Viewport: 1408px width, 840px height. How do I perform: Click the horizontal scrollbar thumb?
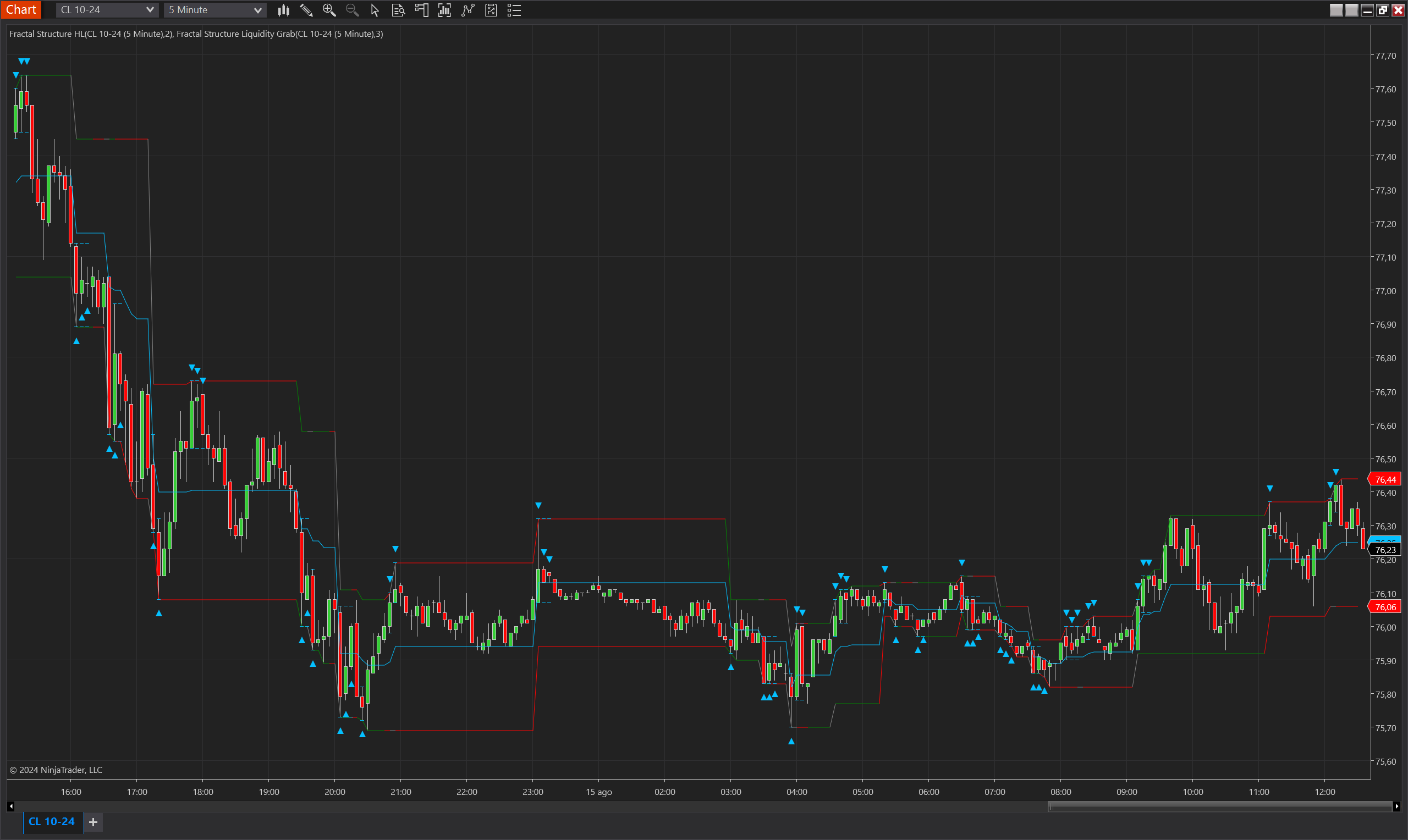click(x=1219, y=806)
